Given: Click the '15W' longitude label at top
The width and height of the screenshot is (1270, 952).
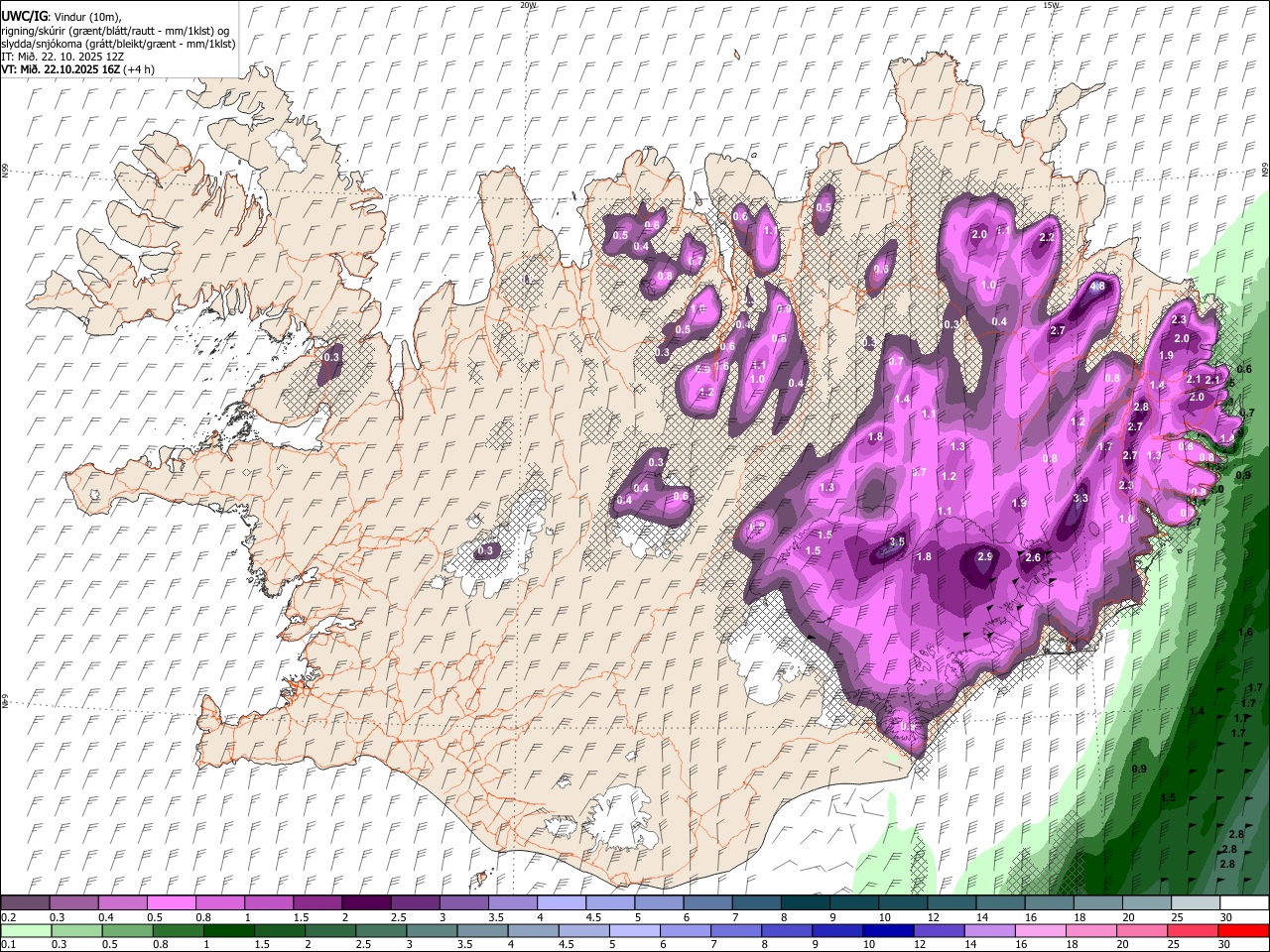Looking at the screenshot, I should (1052, 5).
